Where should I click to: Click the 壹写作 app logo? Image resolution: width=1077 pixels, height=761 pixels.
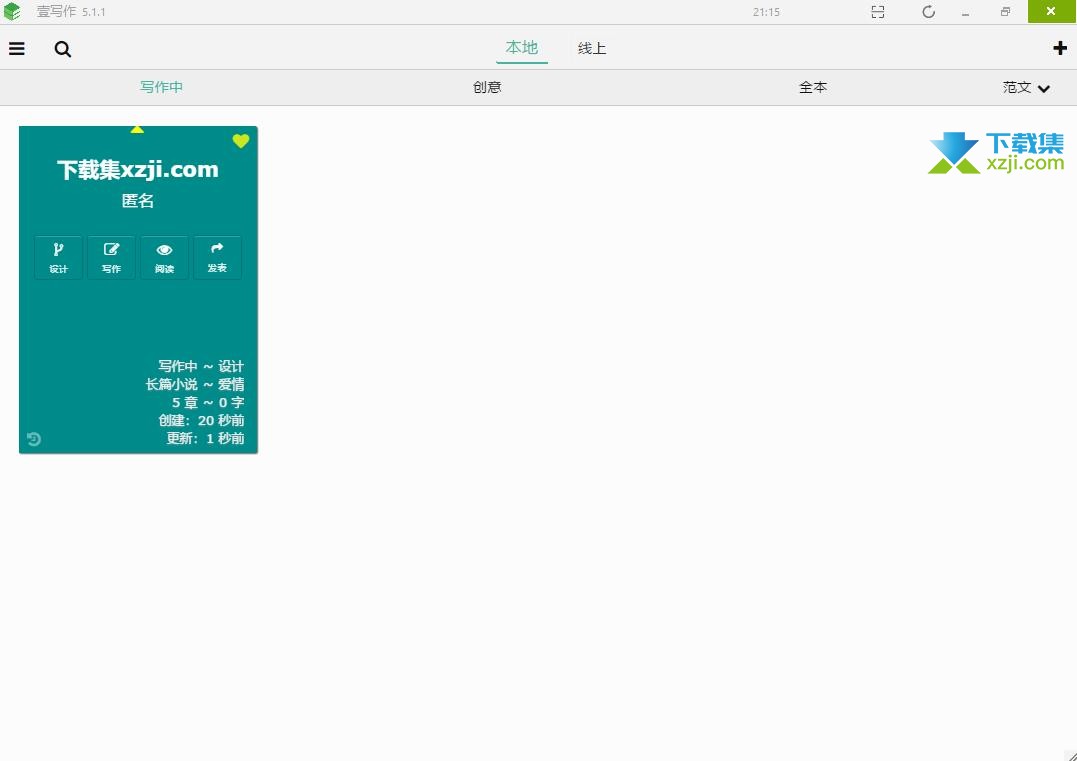12,12
